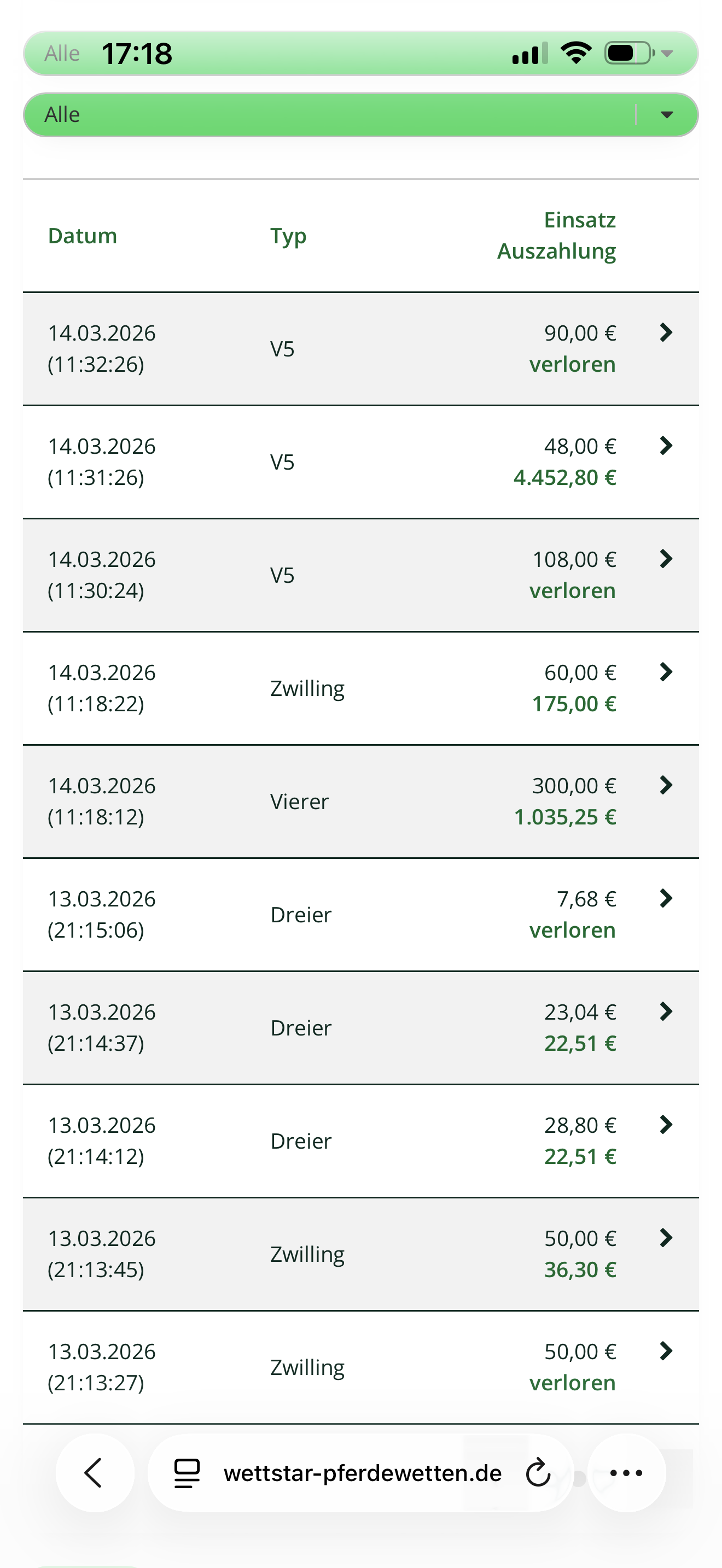Image resolution: width=722 pixels, height=1568 pixels.
Task: Open details arrow for 4.452,80 € payout
Action: click(x=666, y=446)
